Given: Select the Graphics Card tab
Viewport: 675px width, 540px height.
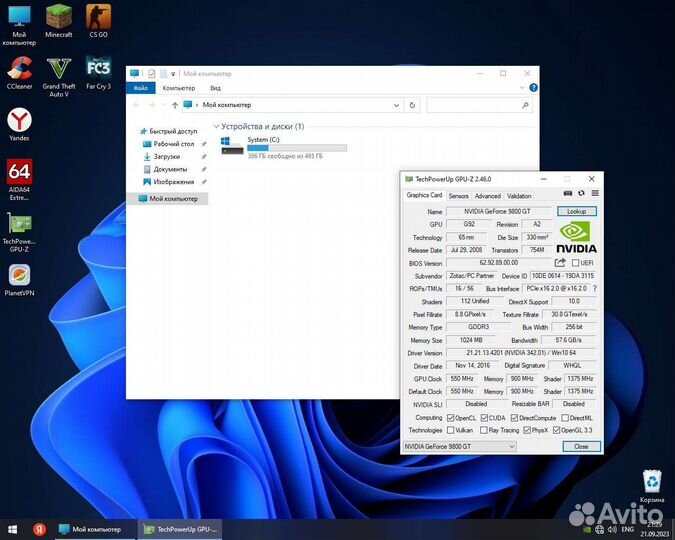Looking at the screenshot, I should tap(424, 195).
